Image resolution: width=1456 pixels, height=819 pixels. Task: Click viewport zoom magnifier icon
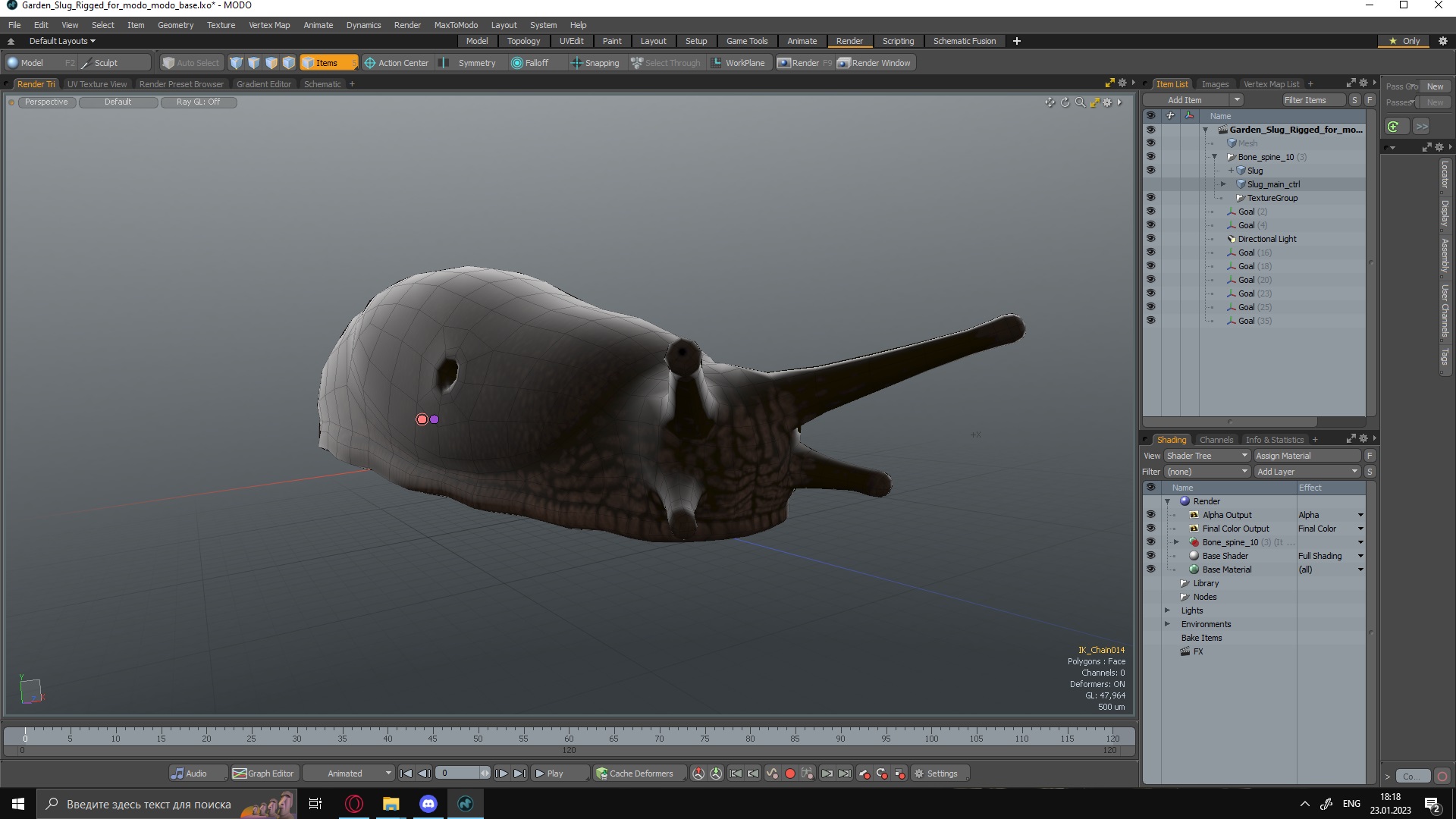pyautogui.click(x=1080, y=102)
